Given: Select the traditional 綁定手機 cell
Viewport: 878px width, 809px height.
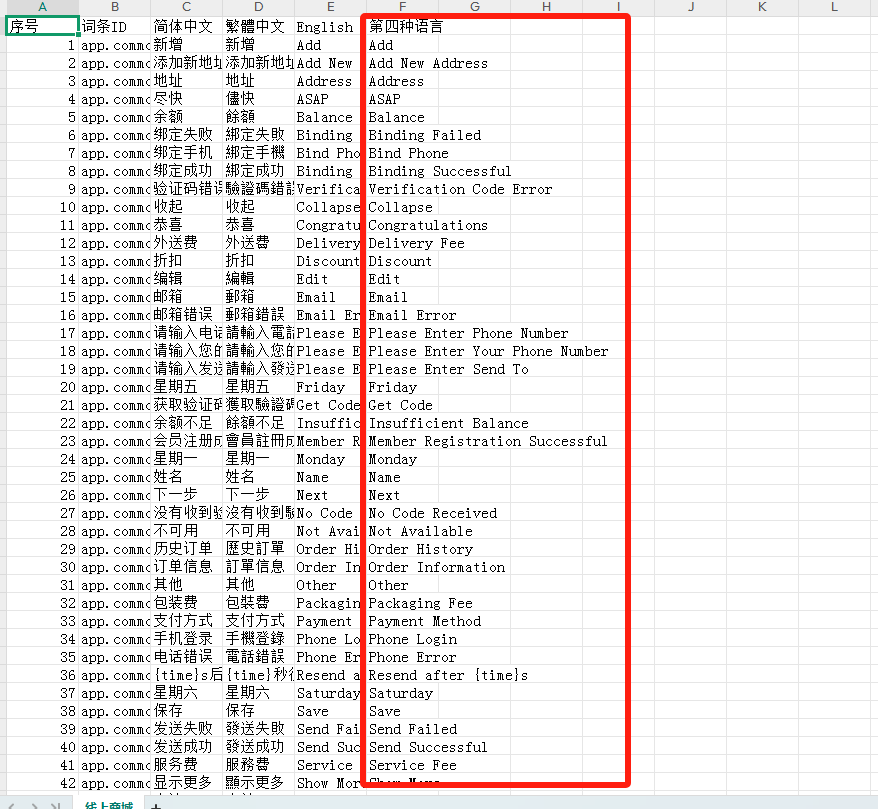Looking at the screenshot, I should 258,153.
